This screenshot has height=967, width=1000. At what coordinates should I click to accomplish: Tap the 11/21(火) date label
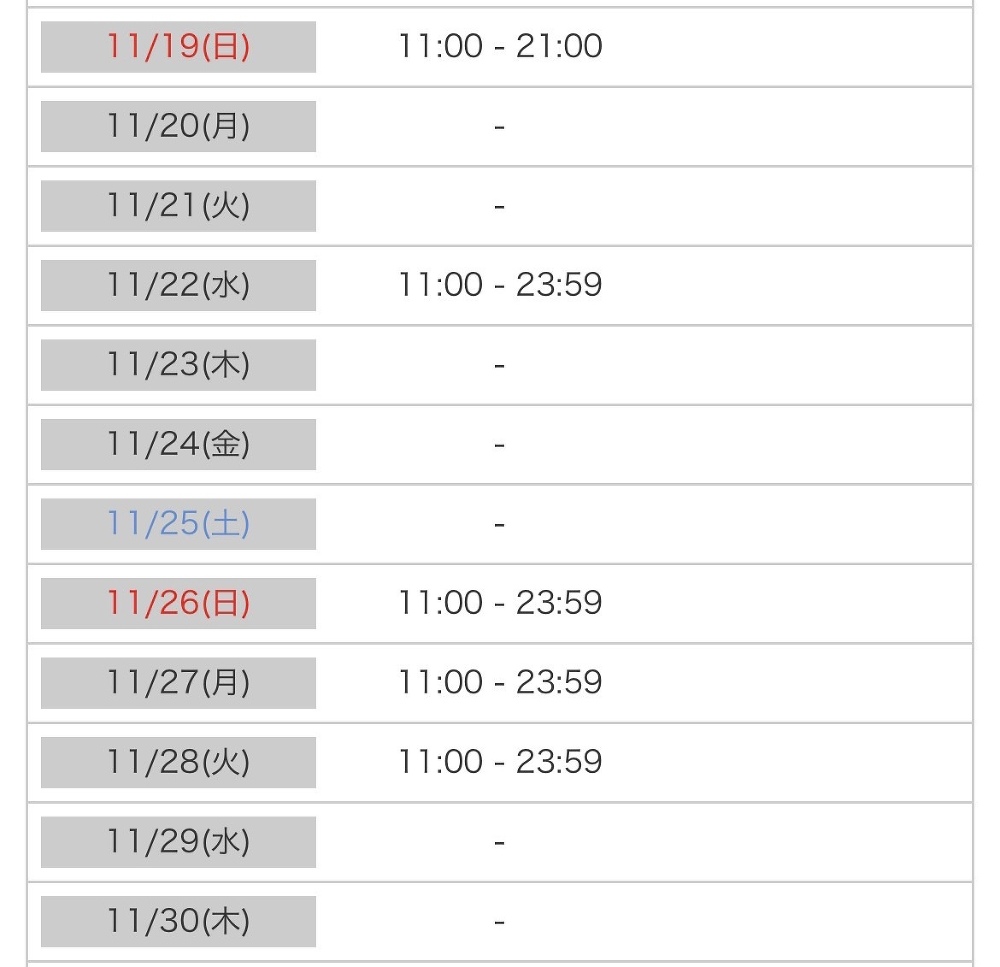[x=178, y=206]
